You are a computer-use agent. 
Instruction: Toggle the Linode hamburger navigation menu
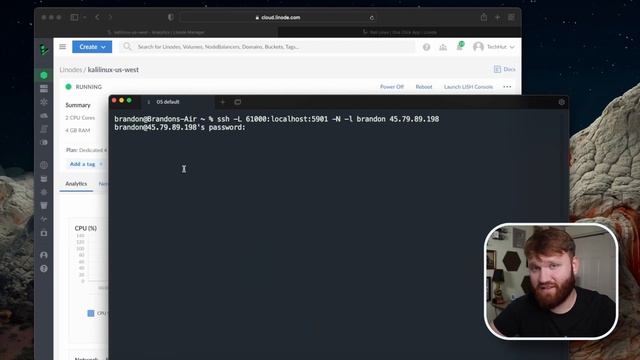pos(62,47)
